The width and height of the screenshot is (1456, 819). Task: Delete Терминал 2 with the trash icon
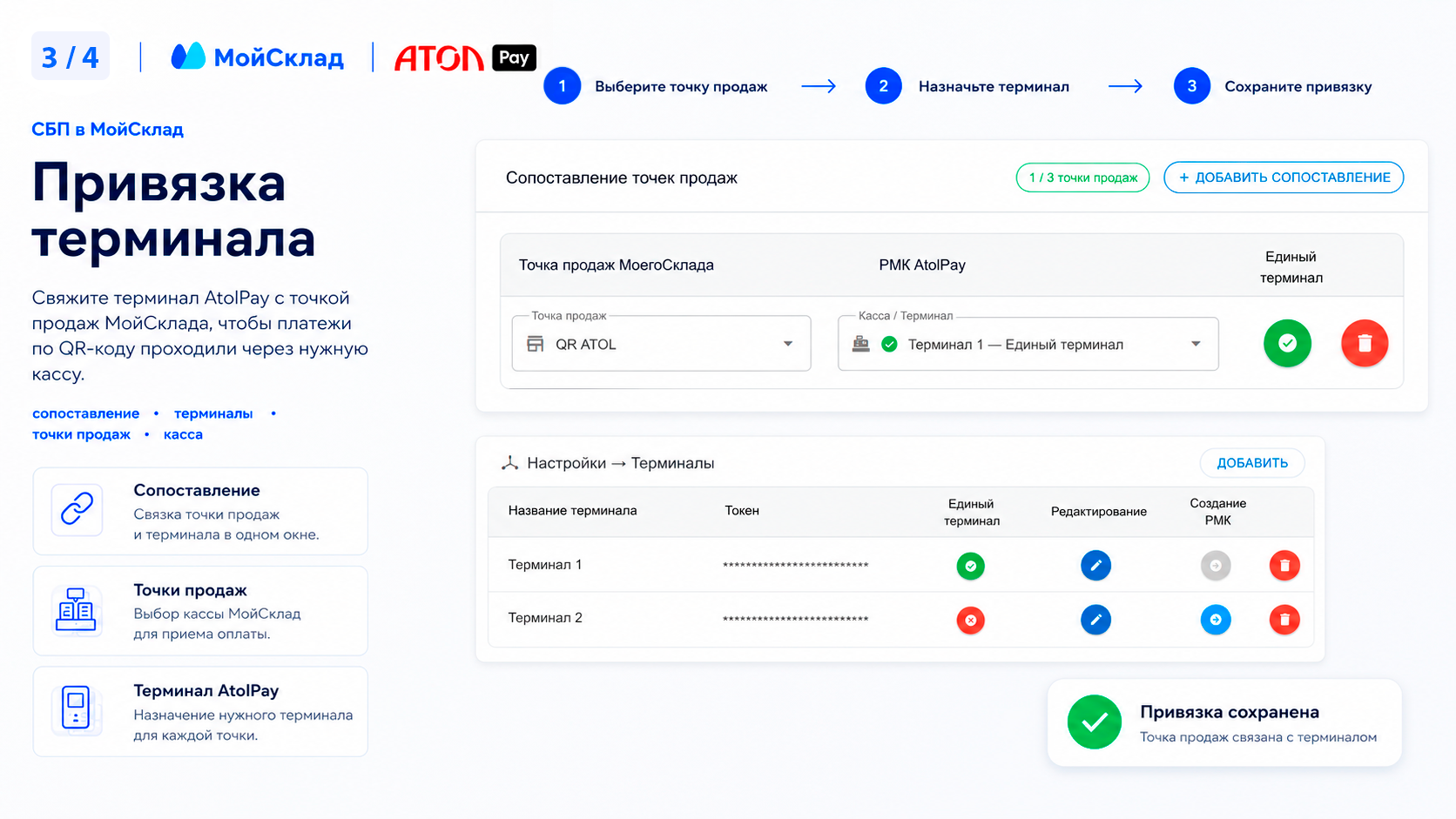(1284, 620)
